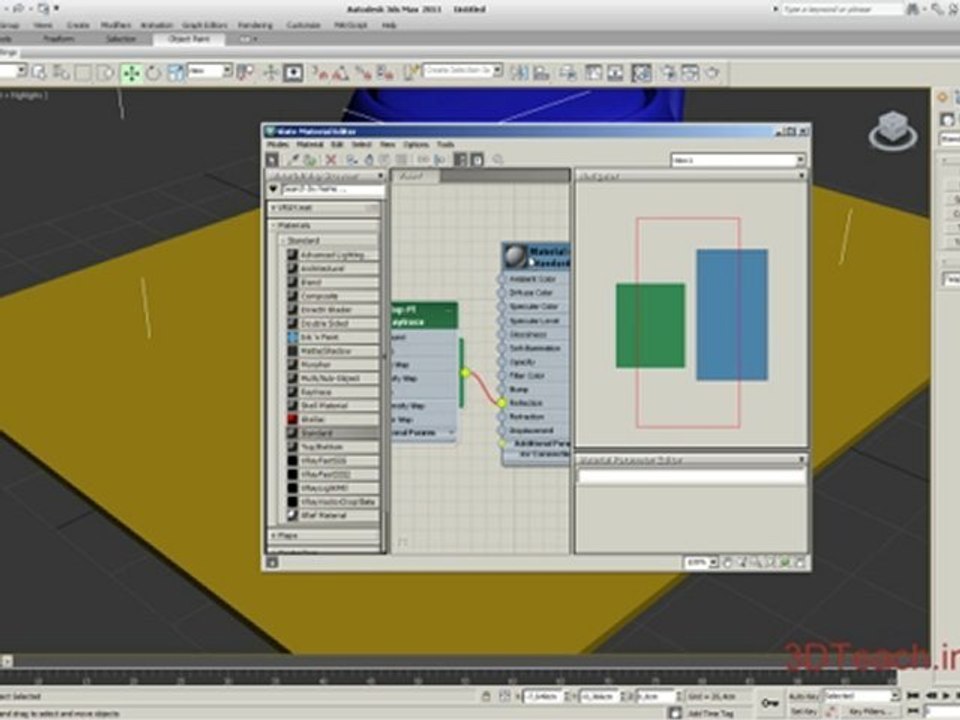Open the Options menu in Slate editor
Viewport: 960px width, 720px height.
click(416, 144)
